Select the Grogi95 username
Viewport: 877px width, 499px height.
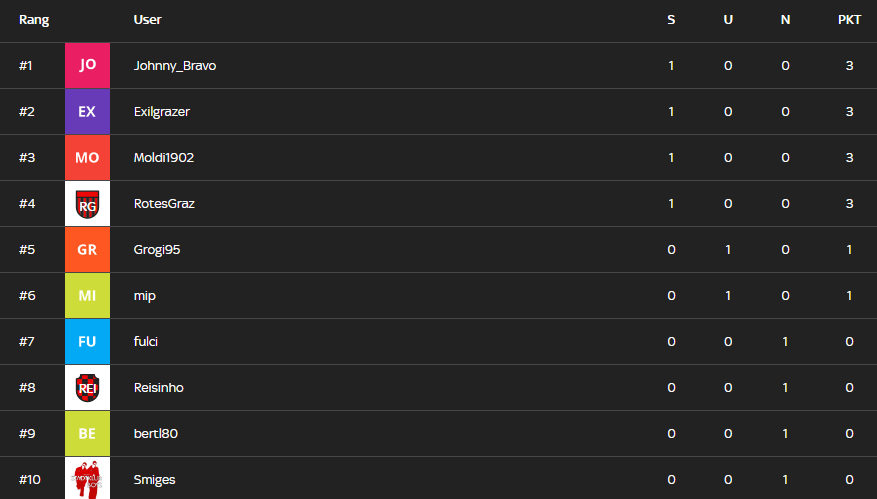[158, 250]
